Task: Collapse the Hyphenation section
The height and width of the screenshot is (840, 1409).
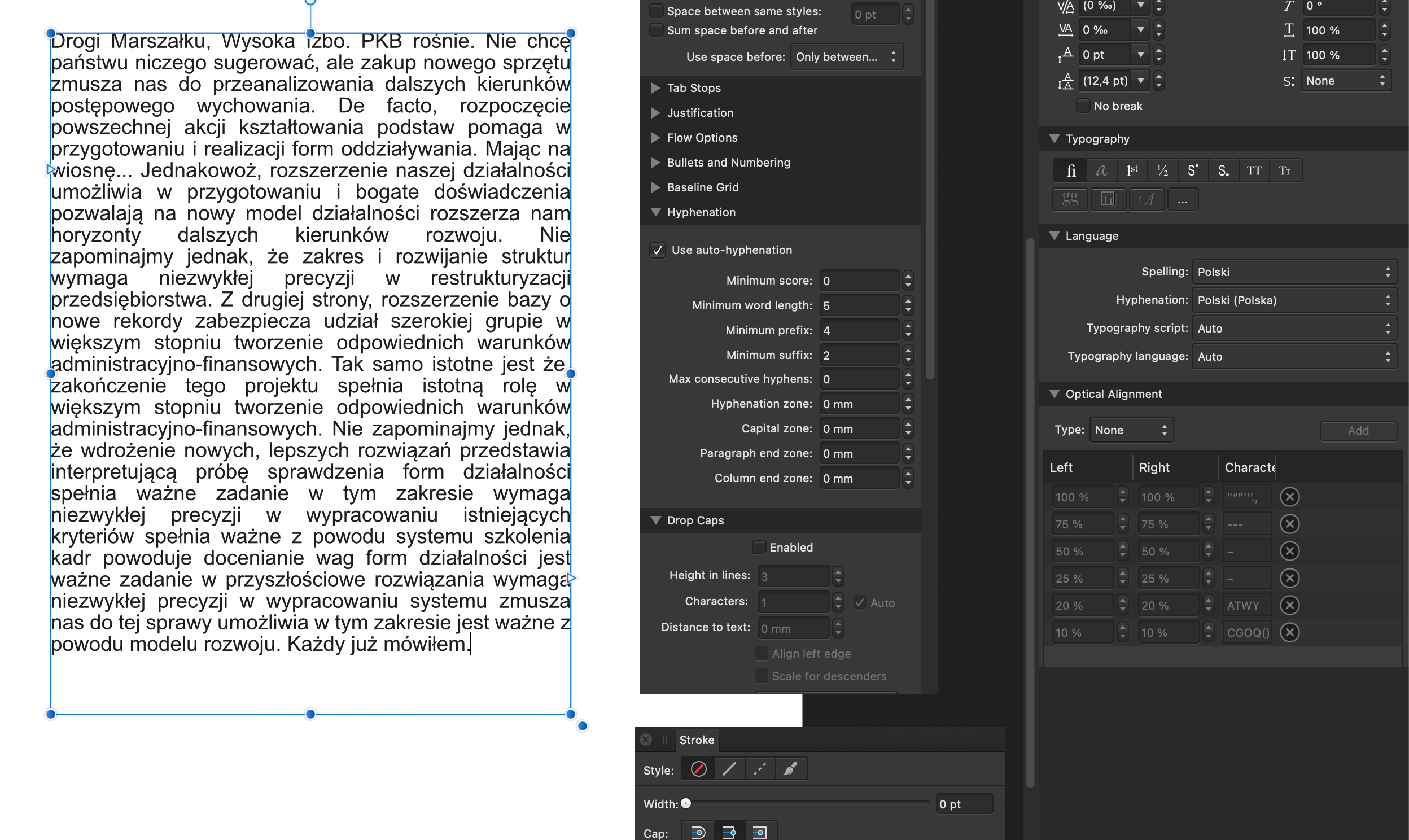Action: pos(655,212)
